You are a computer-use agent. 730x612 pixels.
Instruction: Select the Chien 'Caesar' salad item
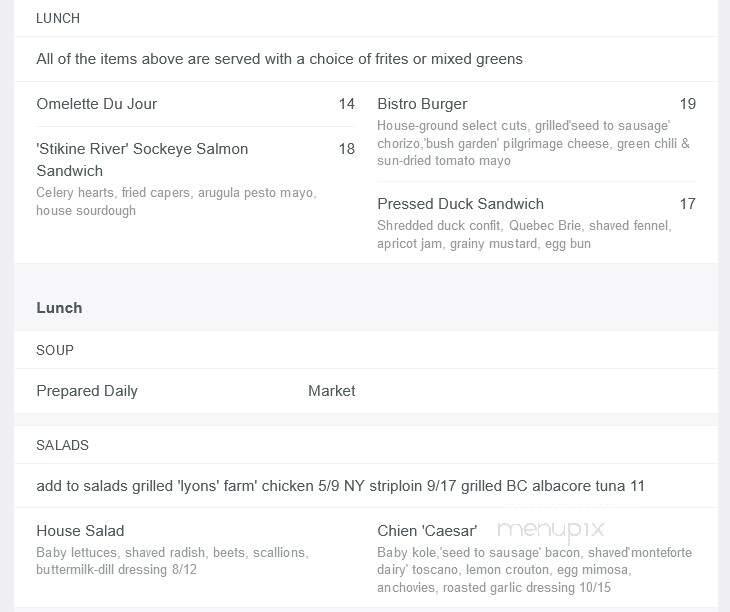[x=427, y=531]
